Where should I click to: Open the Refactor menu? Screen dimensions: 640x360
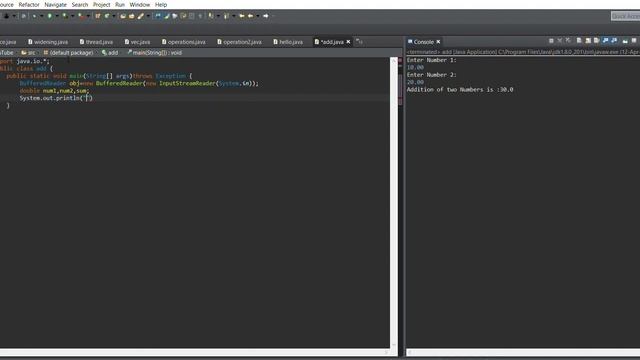(29, 5)
